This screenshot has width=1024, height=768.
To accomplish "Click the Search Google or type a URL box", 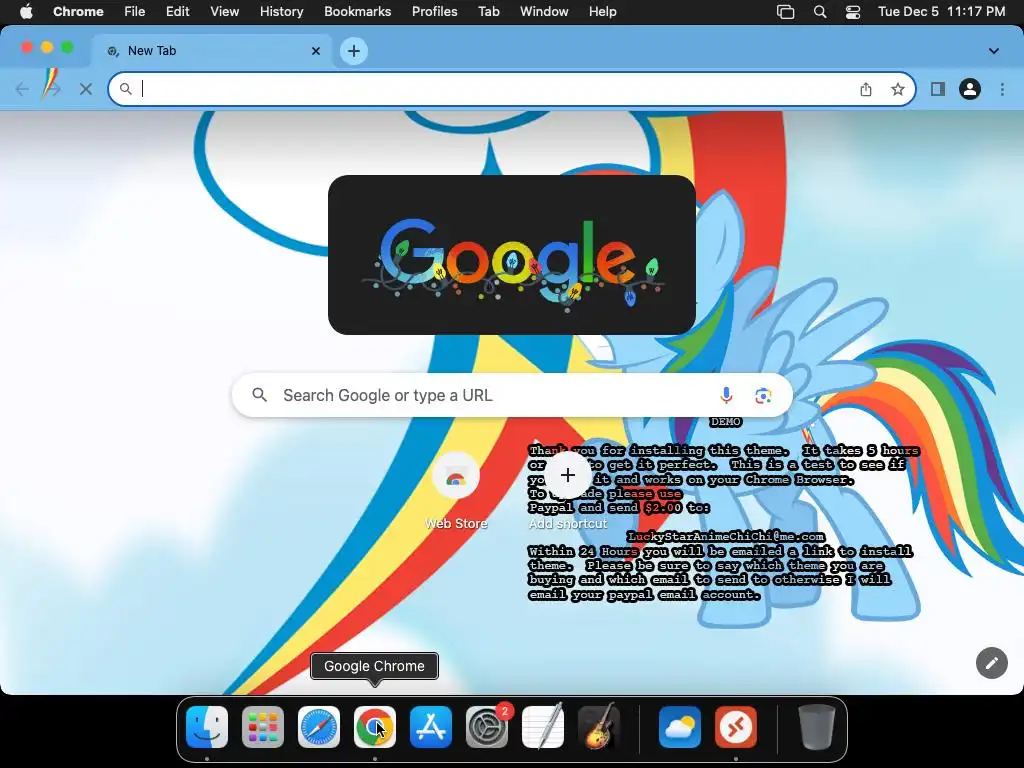I will pyautogui.click(x=512, y=395).
